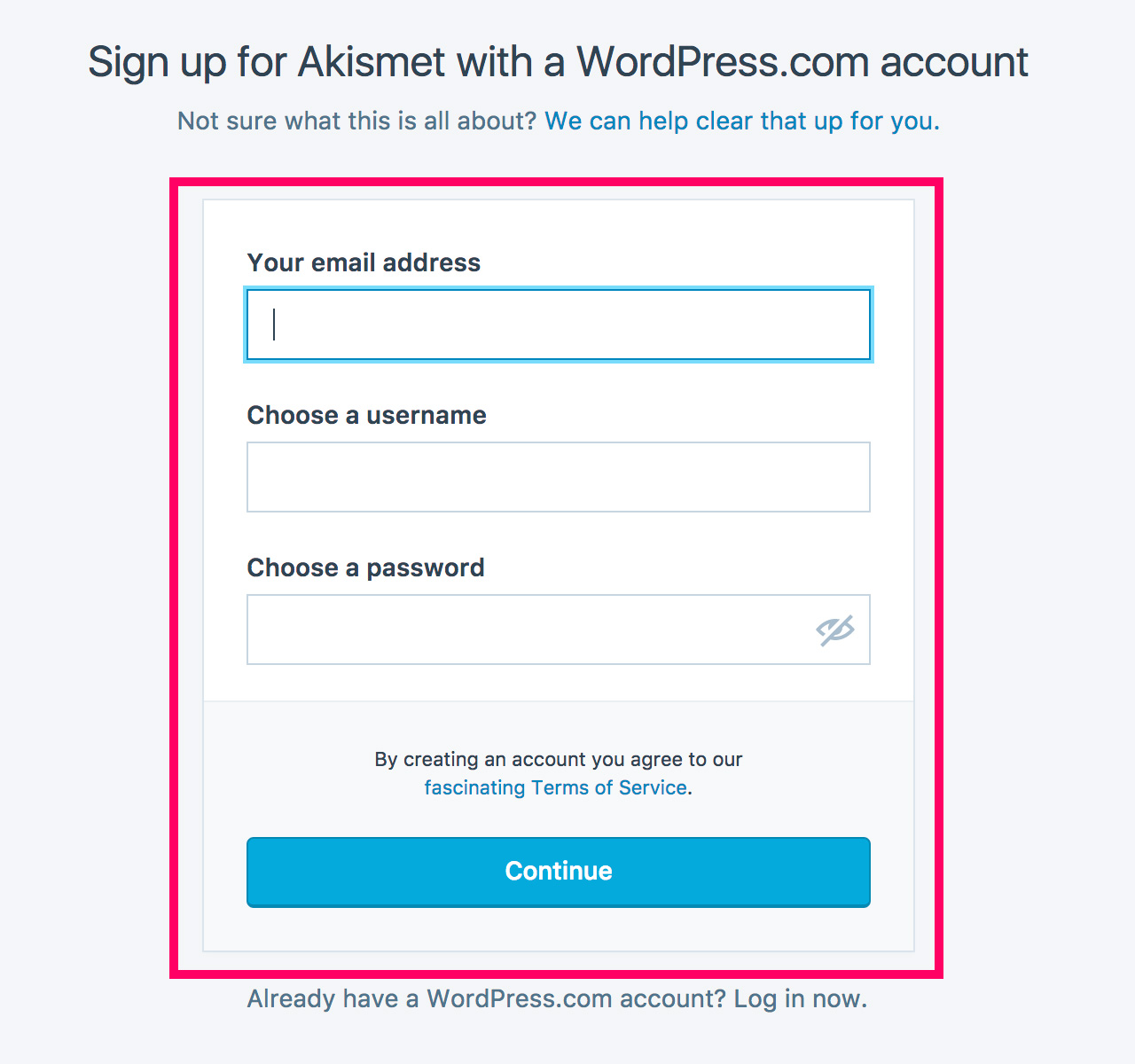Click the word "WordPress.com" in the heading

pos(723,62)
